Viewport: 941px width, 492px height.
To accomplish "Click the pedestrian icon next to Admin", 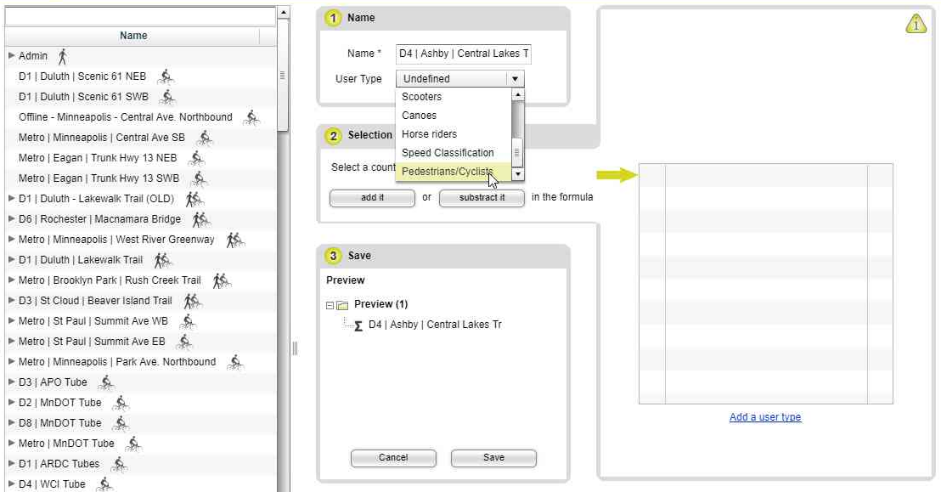I will pyautogui.click(x=62, y=56).
